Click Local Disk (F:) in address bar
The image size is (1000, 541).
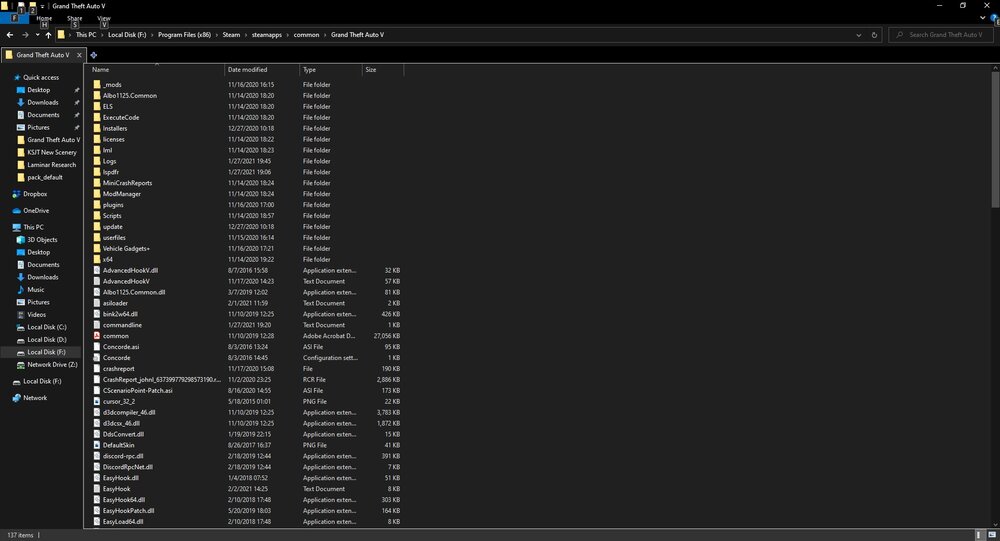pyautogui.click(x=127, y=35)
